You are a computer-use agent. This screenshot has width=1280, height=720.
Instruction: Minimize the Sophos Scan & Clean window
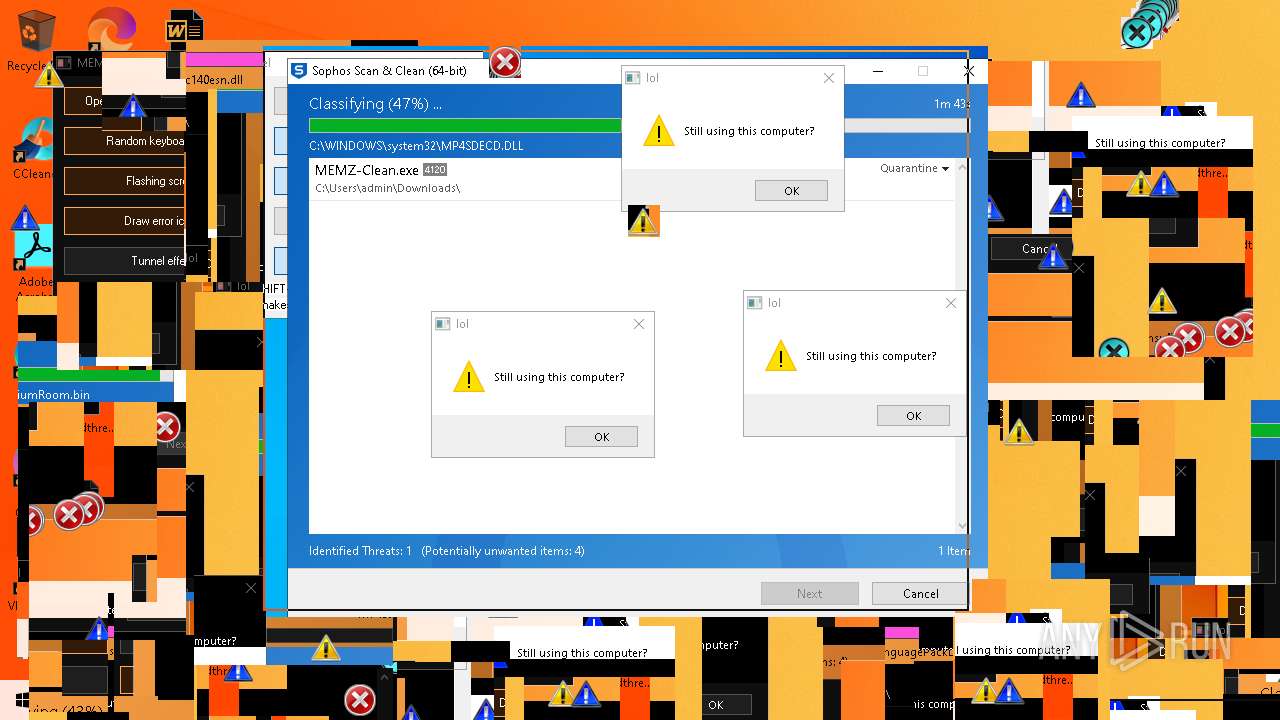(x=877, y=71)
